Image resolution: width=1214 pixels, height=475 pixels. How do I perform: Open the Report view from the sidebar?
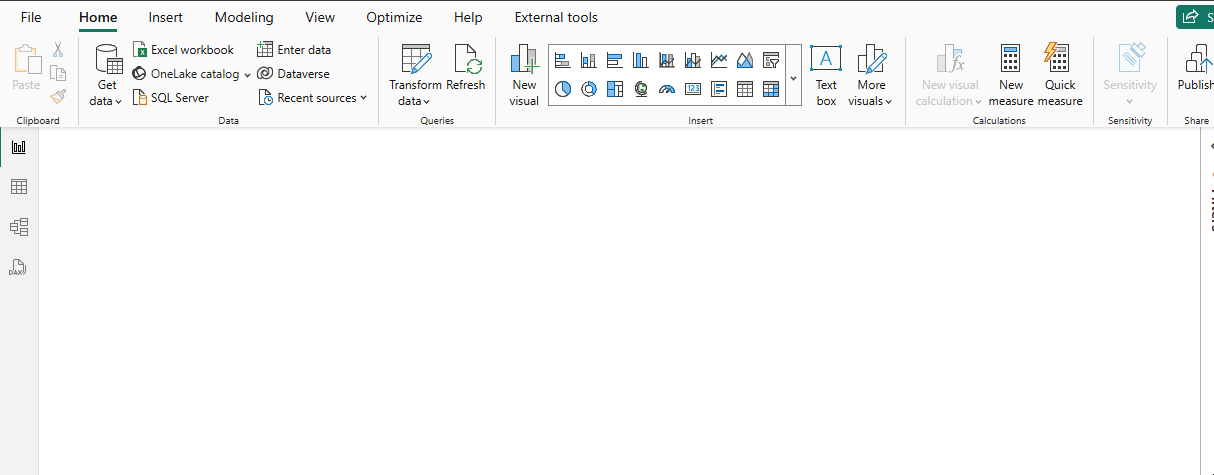(x=19, y=147)
